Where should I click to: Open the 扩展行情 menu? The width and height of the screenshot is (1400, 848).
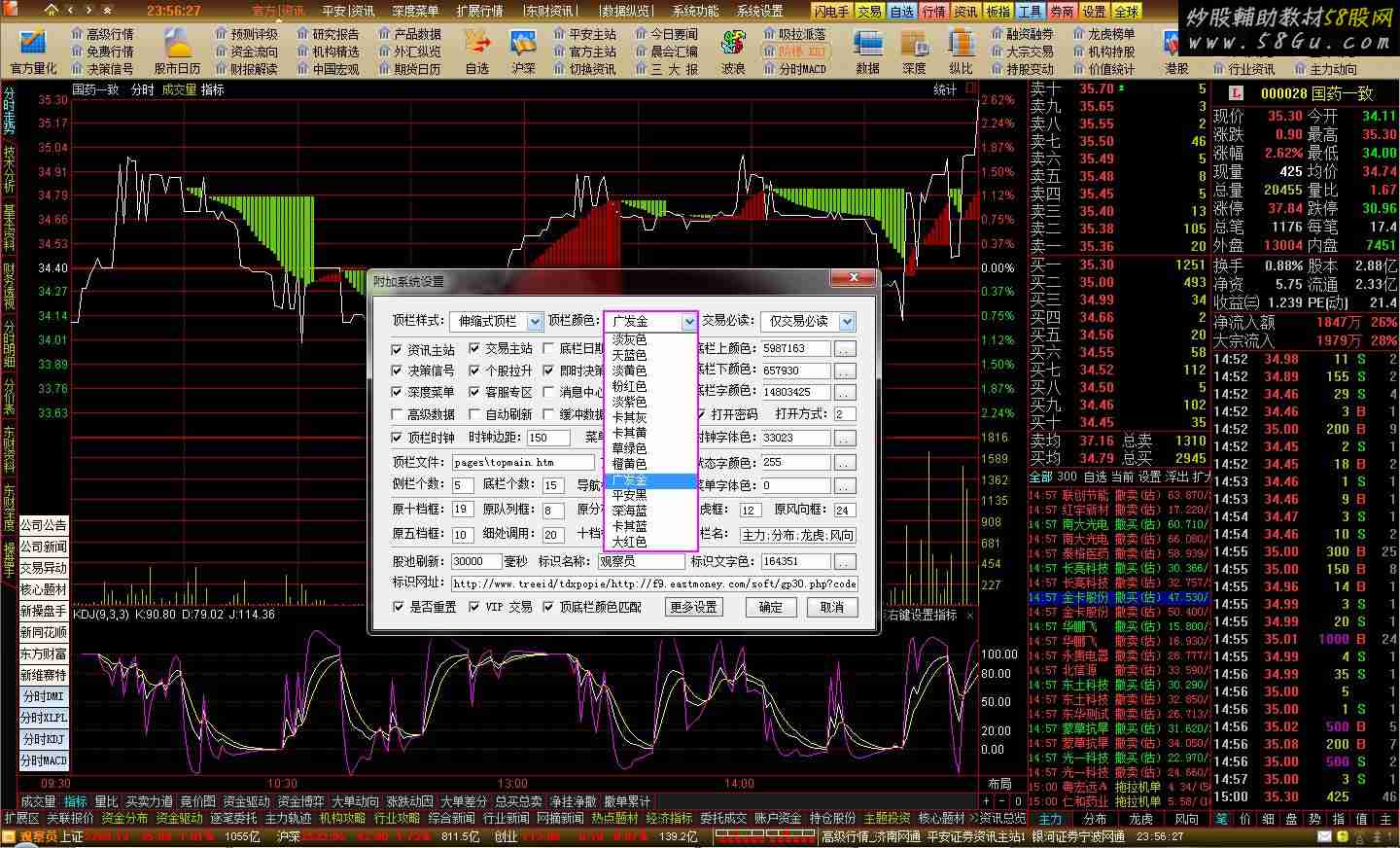(x=478, y=11)
